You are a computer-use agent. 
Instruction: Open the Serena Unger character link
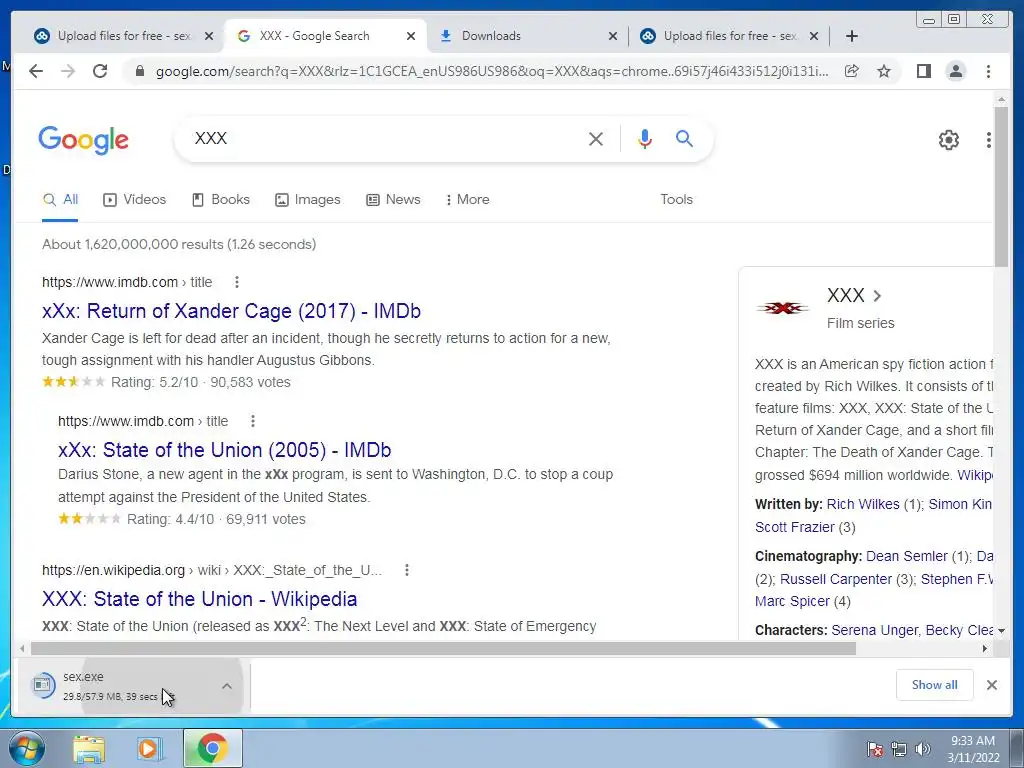point(874,630)
